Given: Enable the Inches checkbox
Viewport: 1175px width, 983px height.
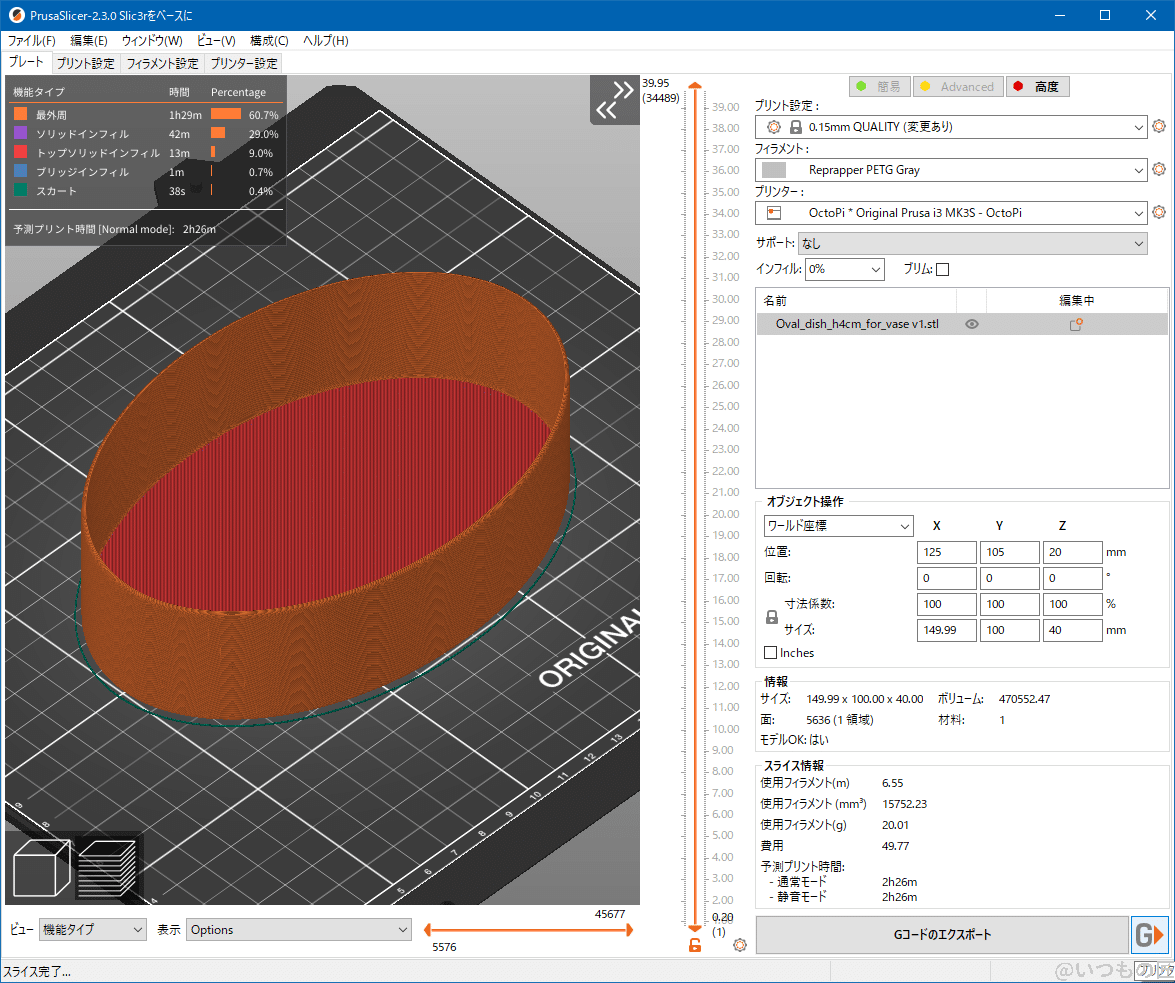Looking at the screenshot, I should click(769, 651).
